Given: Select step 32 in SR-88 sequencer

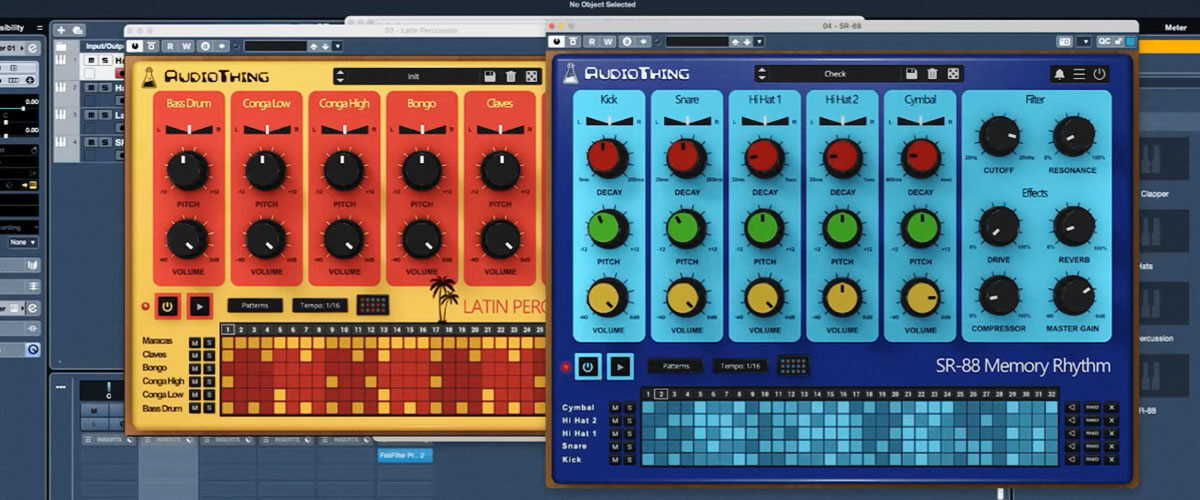Looking at the screenshot, I should point(1050,394).
